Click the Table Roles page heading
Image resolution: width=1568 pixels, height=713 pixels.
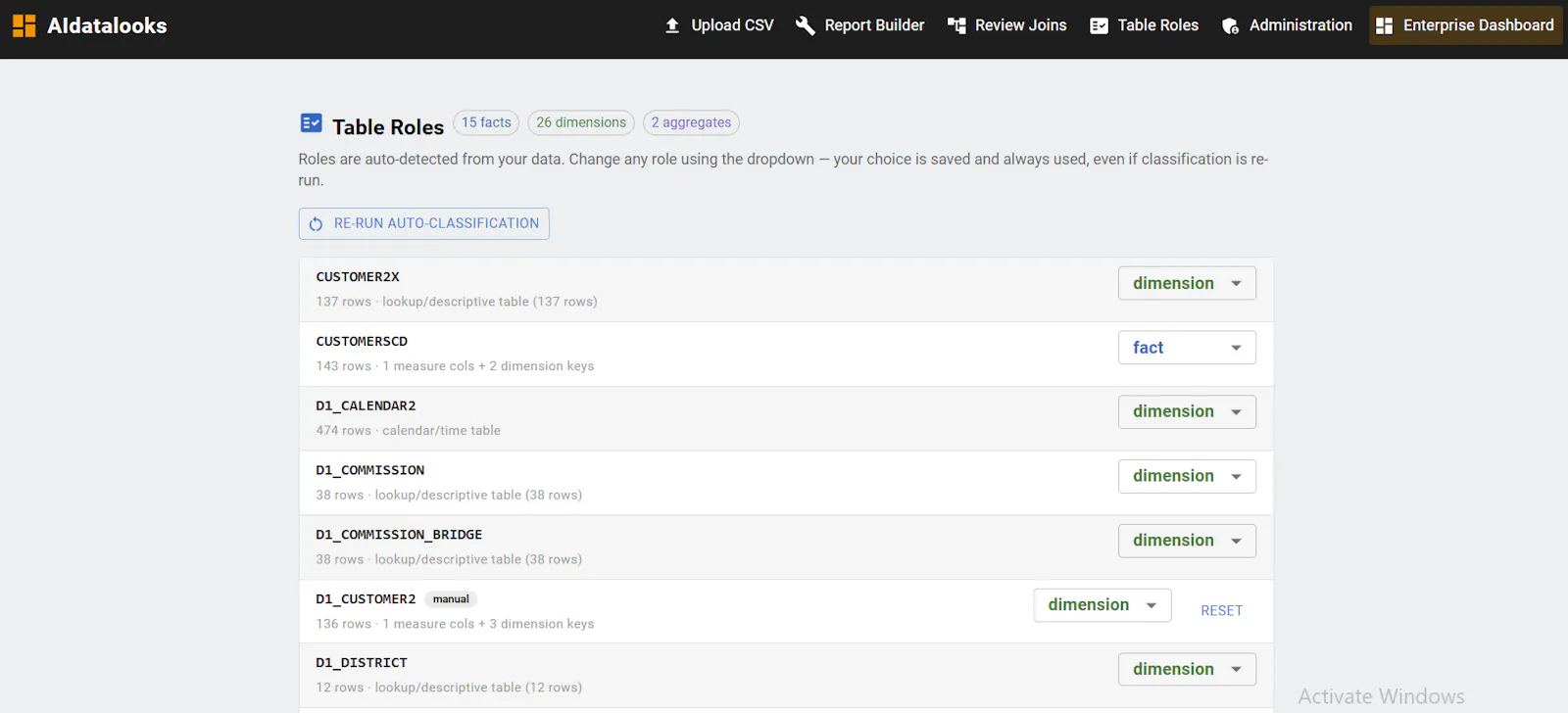(388, 126)
